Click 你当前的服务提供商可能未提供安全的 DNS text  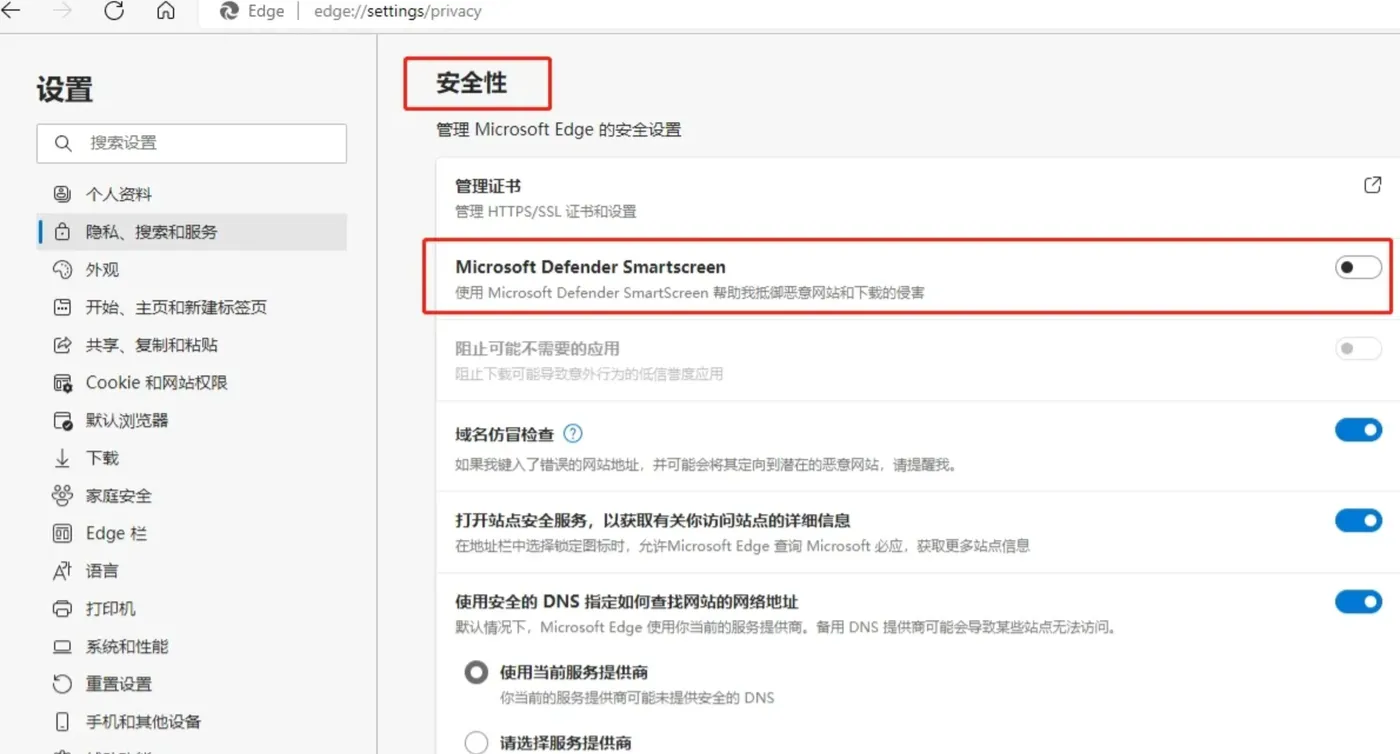(637, 697)
